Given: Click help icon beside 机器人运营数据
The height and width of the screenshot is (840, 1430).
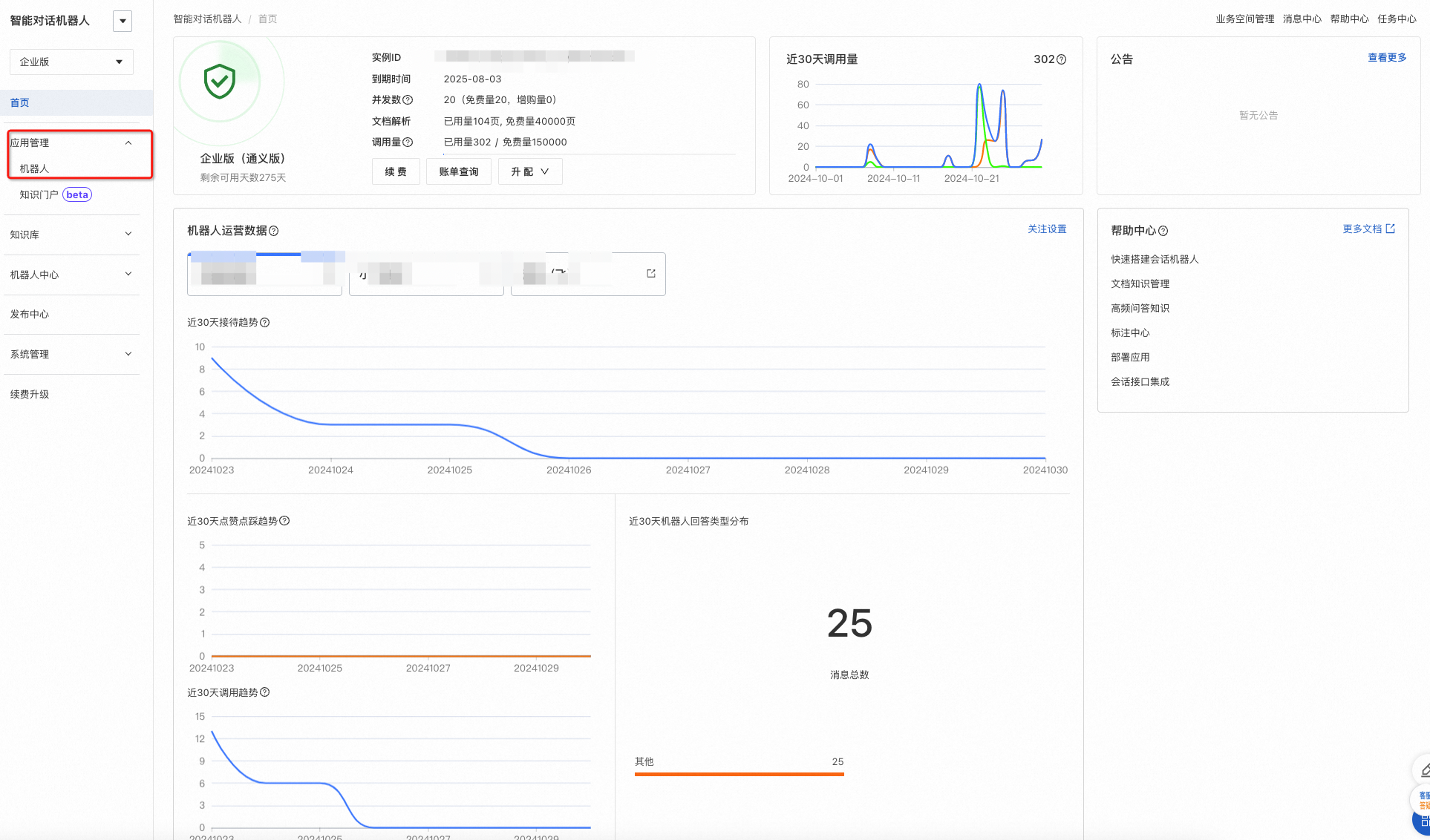Looking at the screenshot, I should click(274, 231).
